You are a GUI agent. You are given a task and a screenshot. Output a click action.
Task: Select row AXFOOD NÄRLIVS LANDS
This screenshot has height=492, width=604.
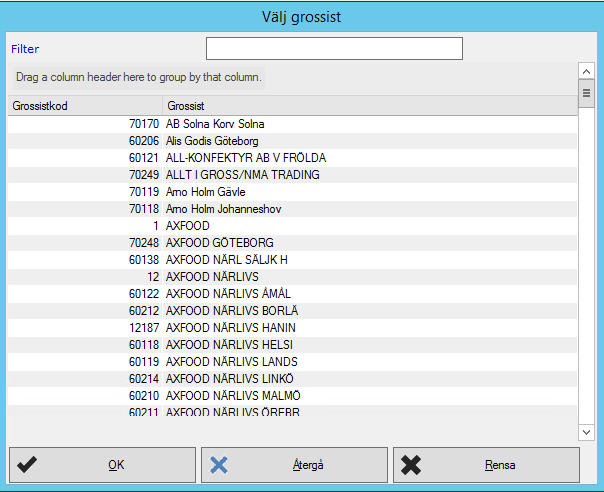[x=292, y=361]
